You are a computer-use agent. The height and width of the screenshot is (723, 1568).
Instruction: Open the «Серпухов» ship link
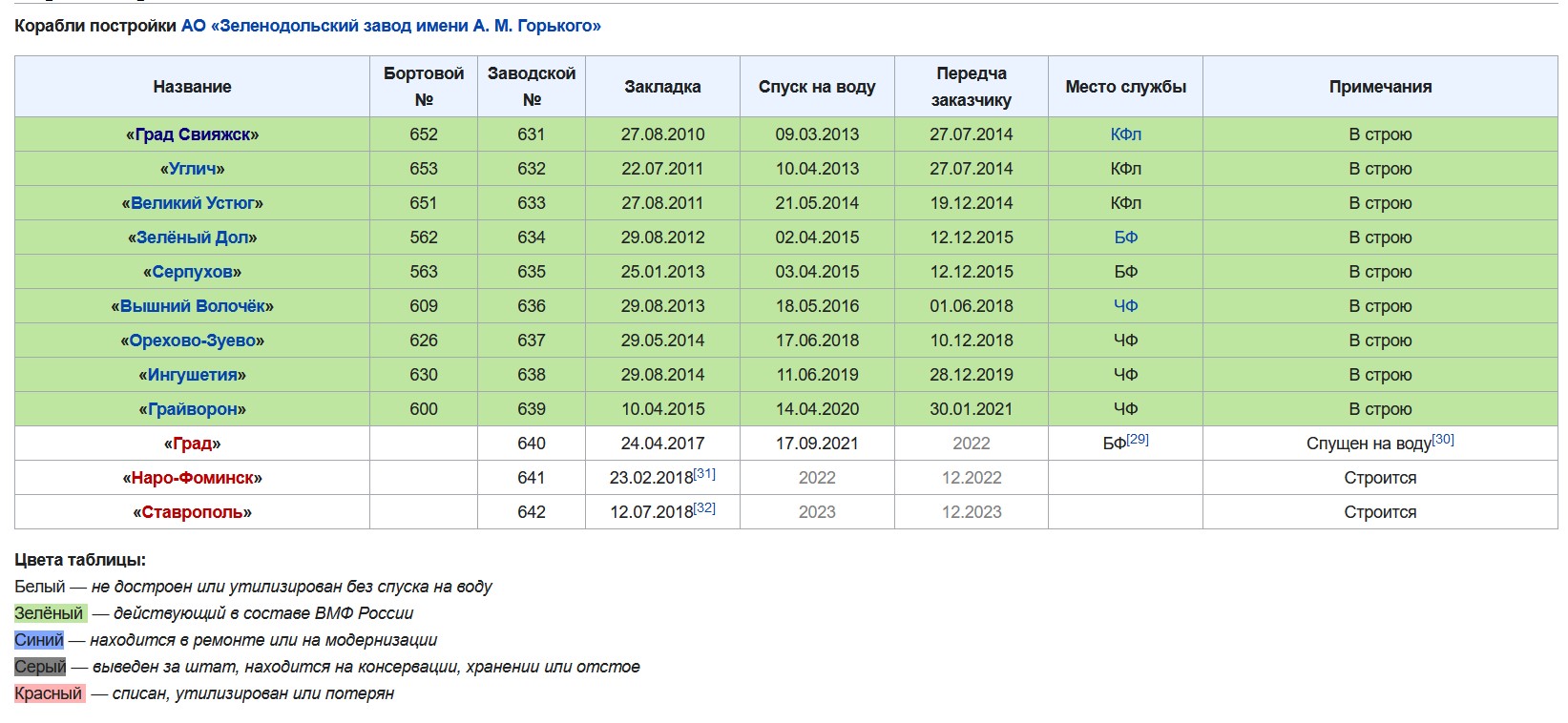click(x=193, y=272)
